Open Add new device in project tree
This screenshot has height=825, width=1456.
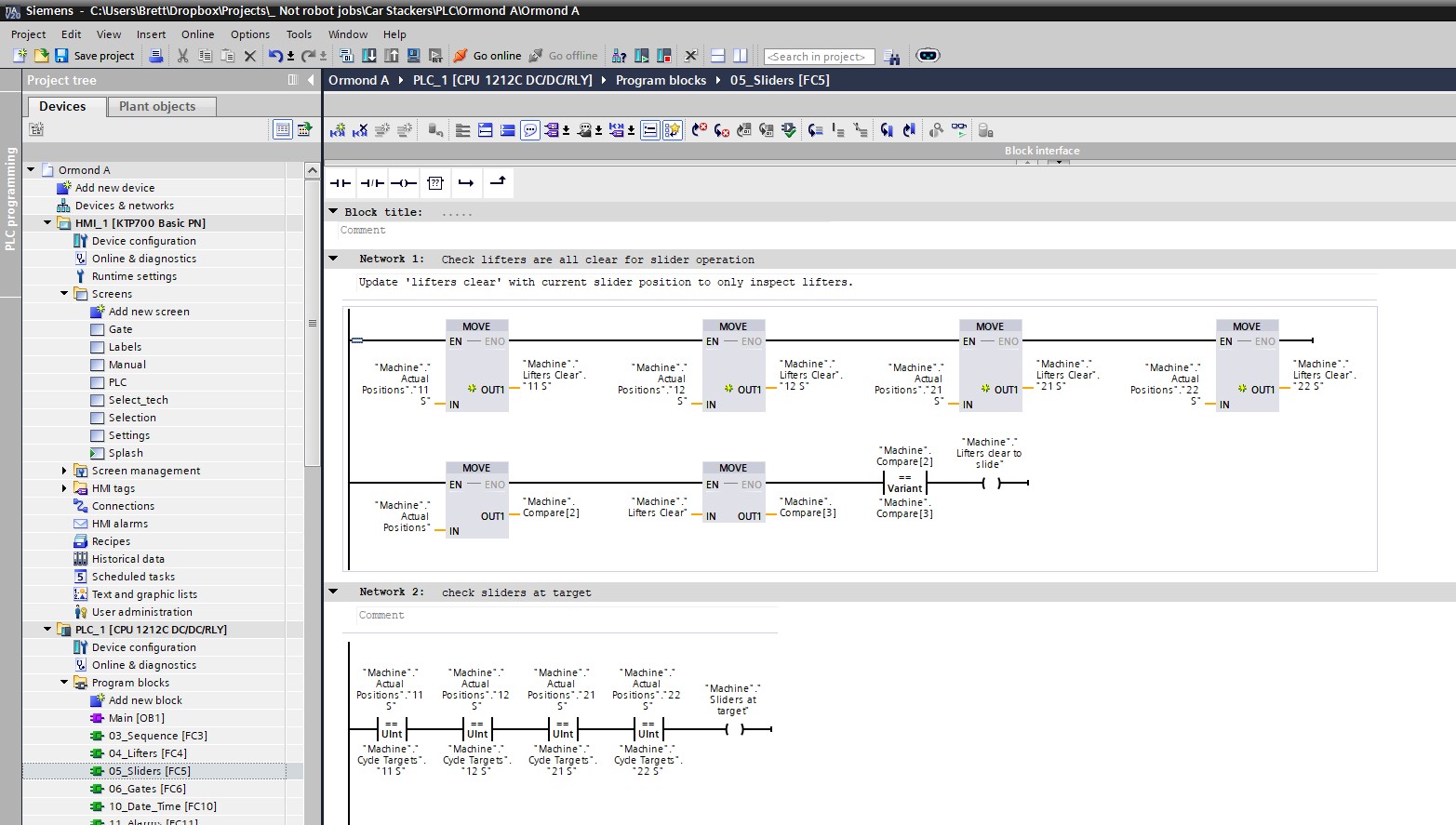tap(114, 188)
